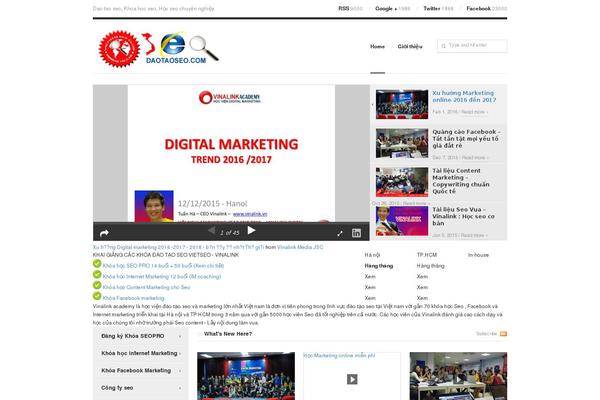Click thumbnail of Tài liệu Seo Vua article
Image resolution: width=600 pixels, height=400 pixels.
[x=402, y=221]
